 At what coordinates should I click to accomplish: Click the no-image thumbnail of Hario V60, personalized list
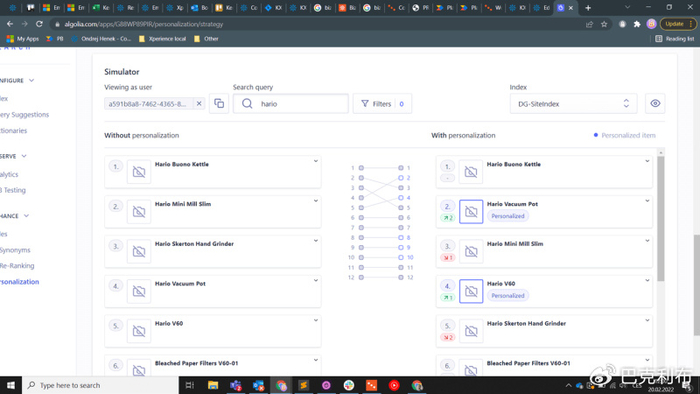pyautogui.click(x=471, y=291)
